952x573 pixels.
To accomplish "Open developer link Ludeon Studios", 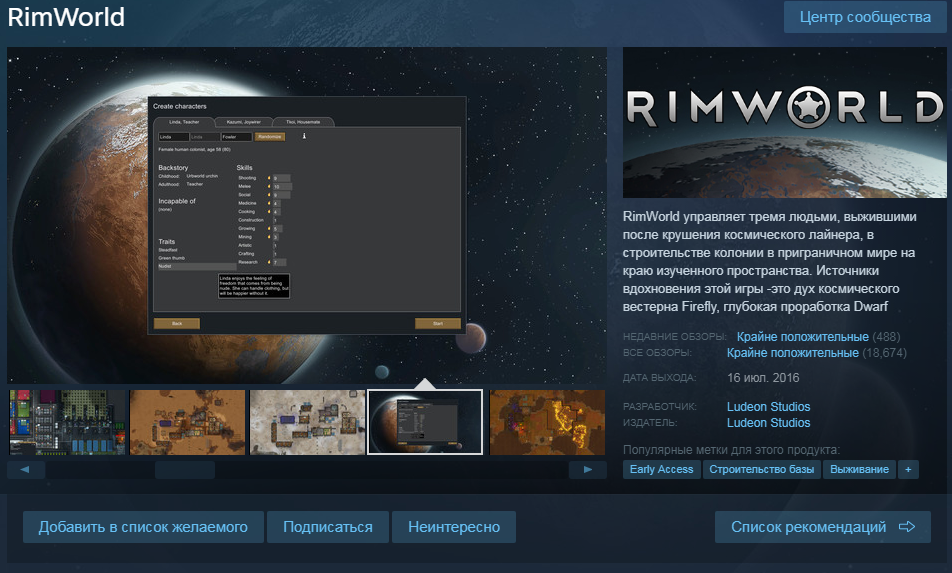I will click(x=768, y=407).
